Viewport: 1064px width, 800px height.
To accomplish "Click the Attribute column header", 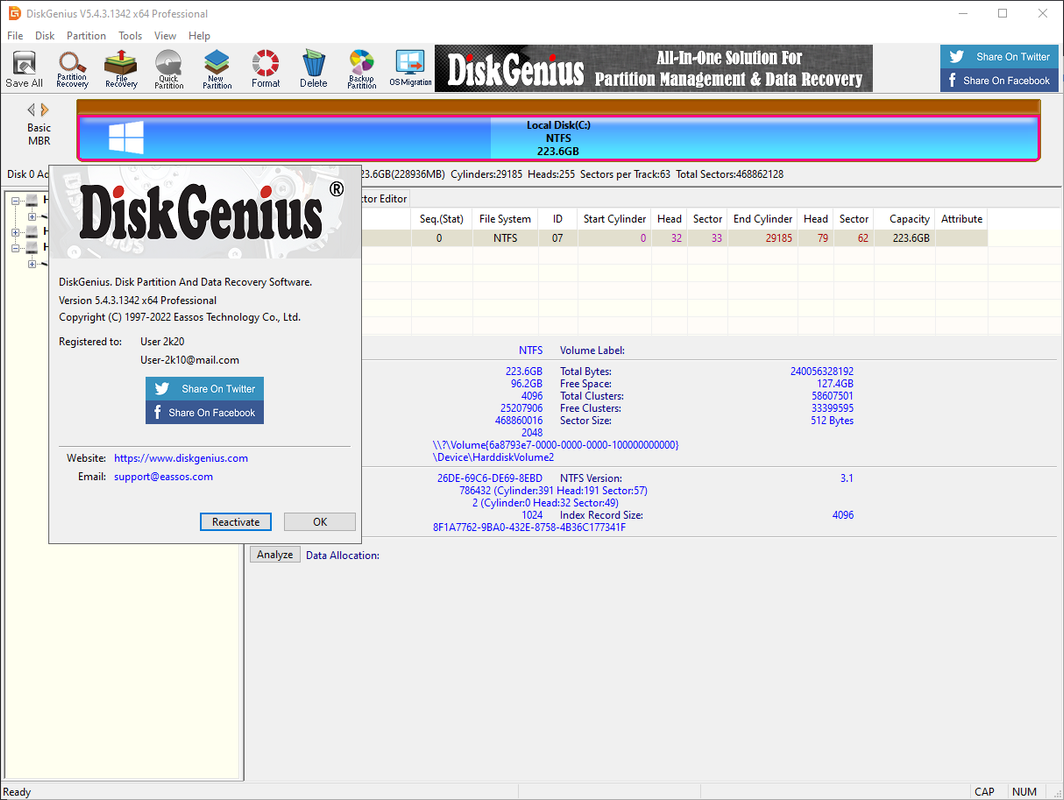I will click(962, 218).
